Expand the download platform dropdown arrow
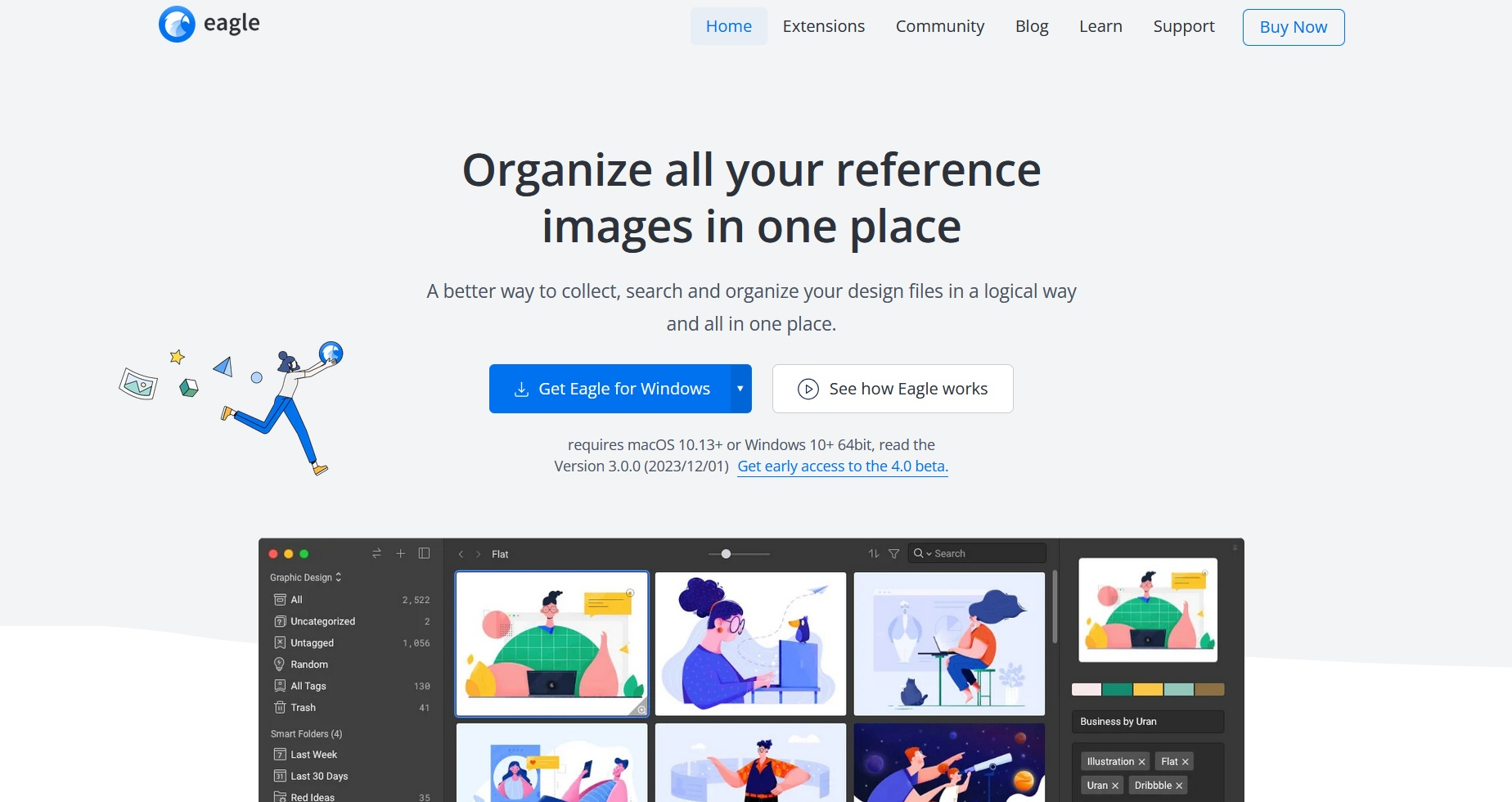Image resolution: width=1512 pixels, height=802 pixels. tap(740, 389)
